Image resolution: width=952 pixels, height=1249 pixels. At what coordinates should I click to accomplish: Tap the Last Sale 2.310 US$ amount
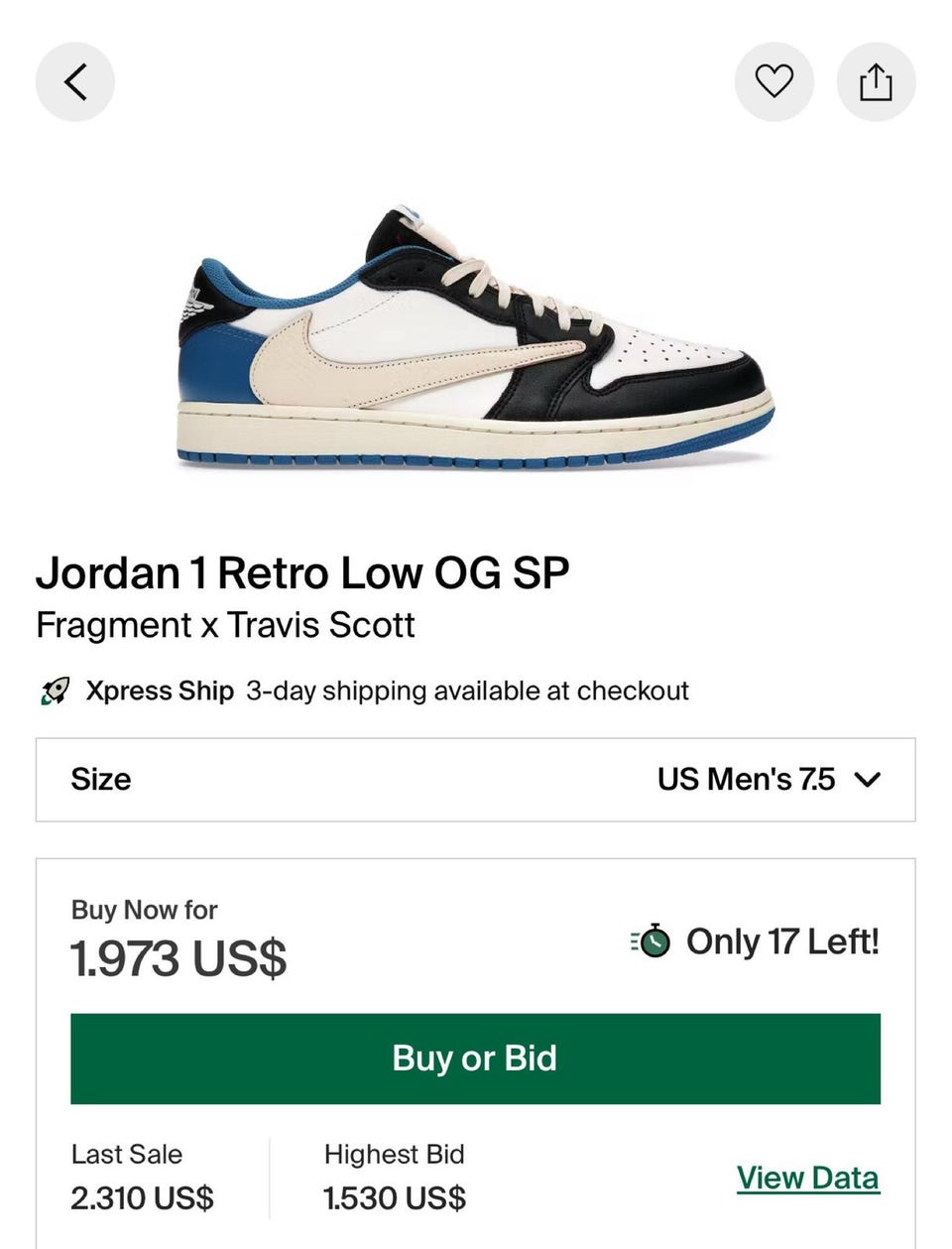point(142,1197)
